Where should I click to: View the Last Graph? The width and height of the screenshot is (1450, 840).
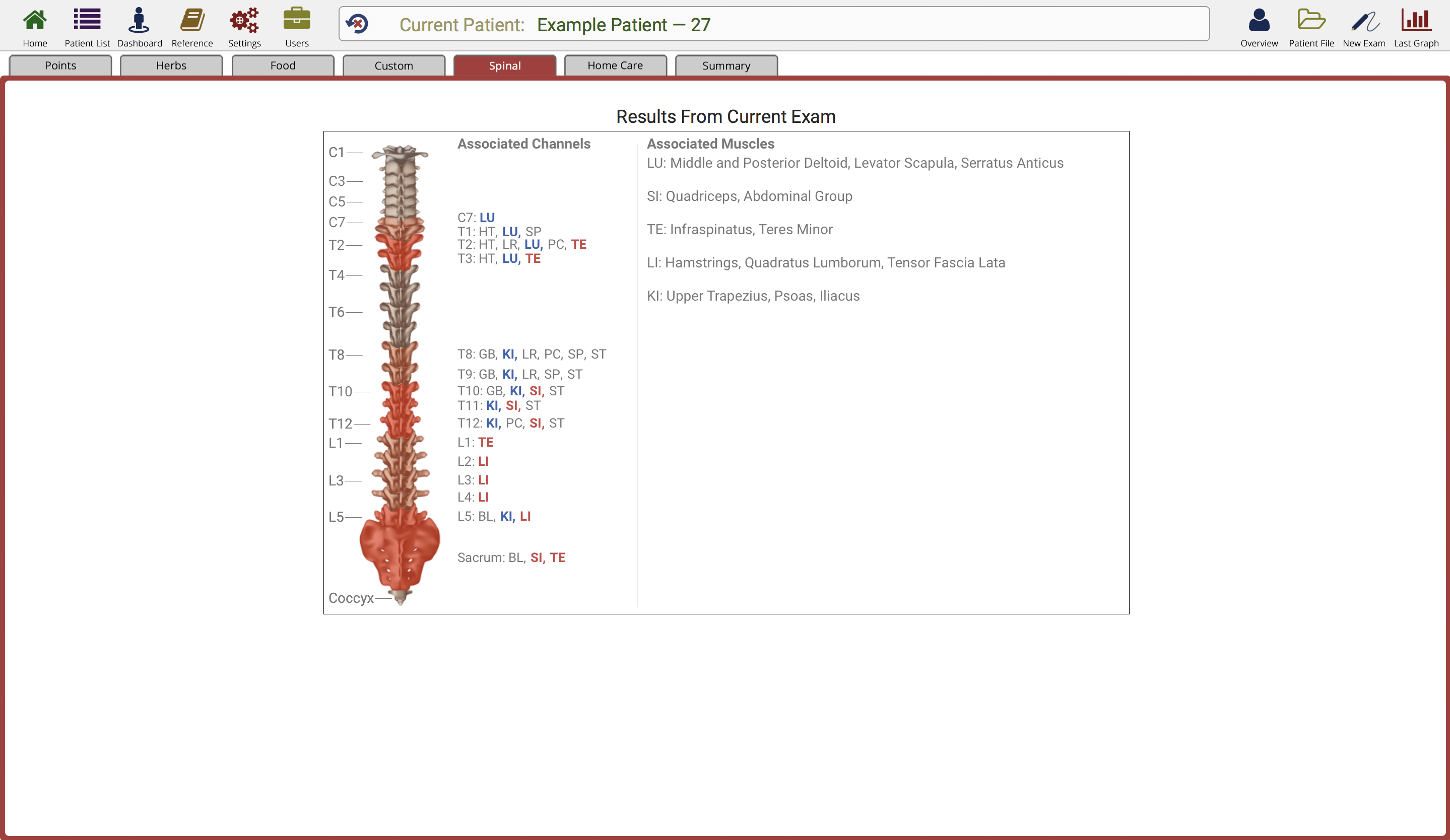(x=1416, y=27)
